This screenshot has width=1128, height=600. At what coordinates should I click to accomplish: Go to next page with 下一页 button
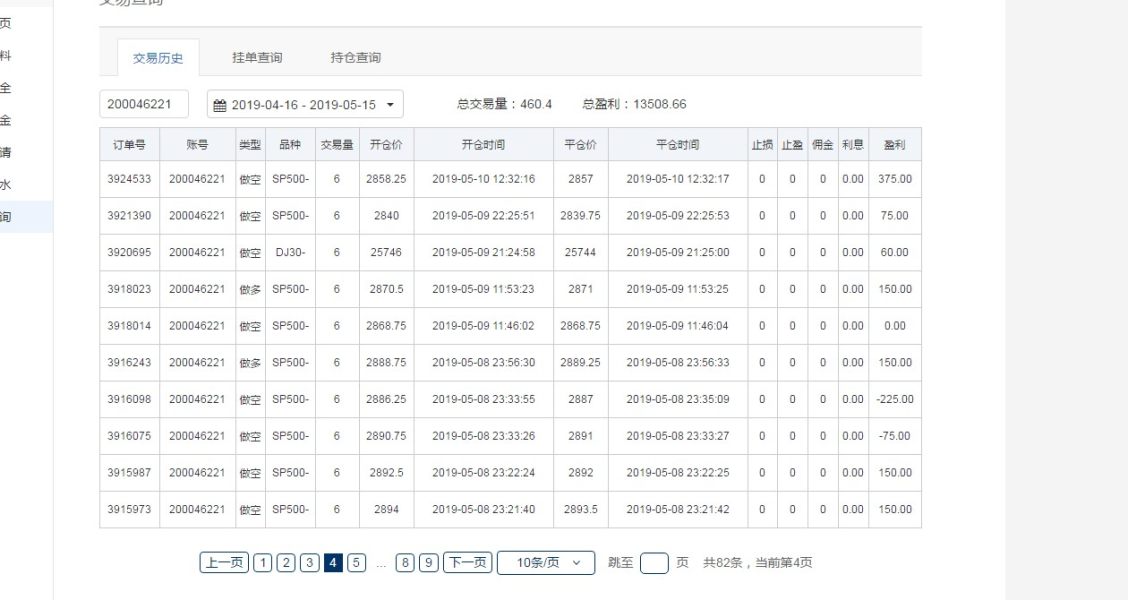point(467,563)
